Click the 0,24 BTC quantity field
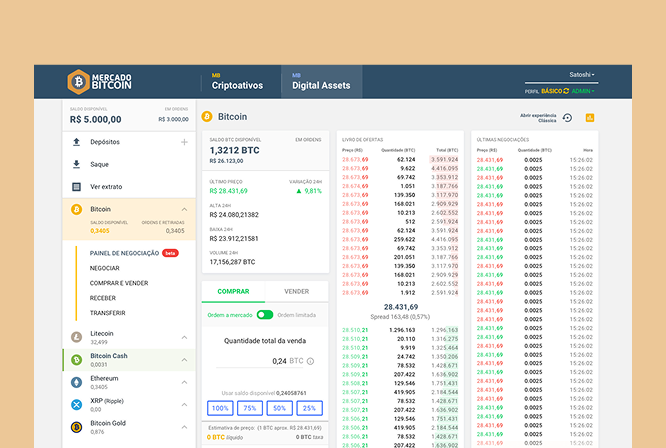 [x=260, y=361]
